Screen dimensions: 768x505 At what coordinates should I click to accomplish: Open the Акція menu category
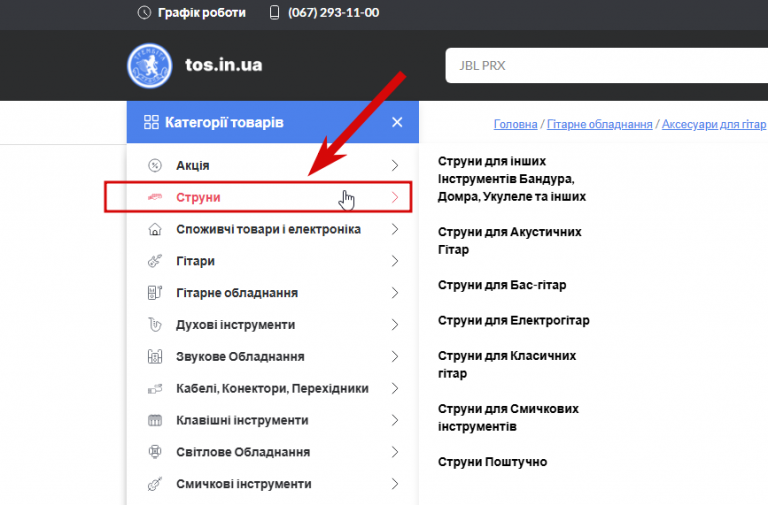coord(192,166)
